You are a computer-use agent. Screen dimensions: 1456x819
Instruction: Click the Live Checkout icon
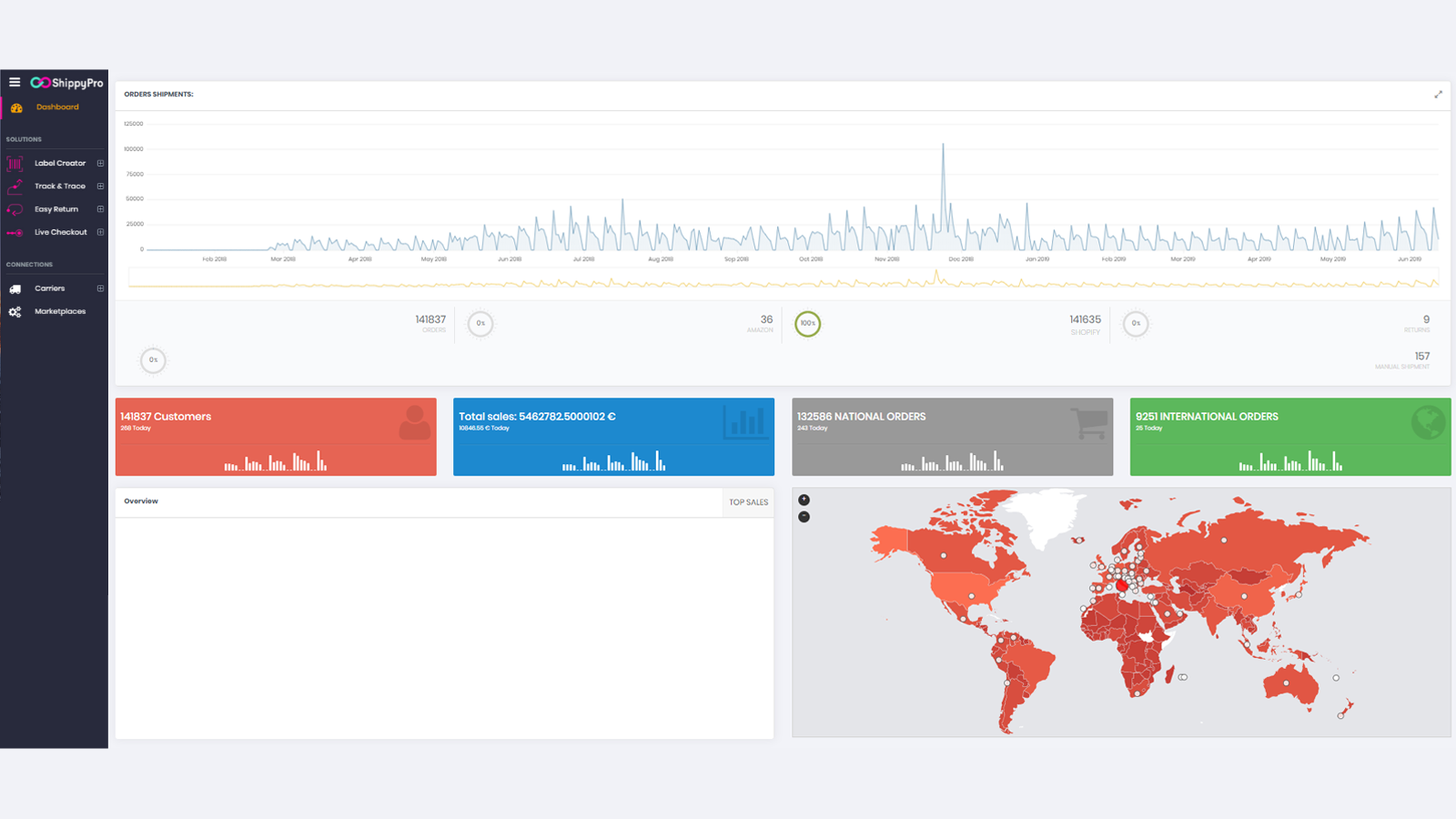(x=15, y=233)
